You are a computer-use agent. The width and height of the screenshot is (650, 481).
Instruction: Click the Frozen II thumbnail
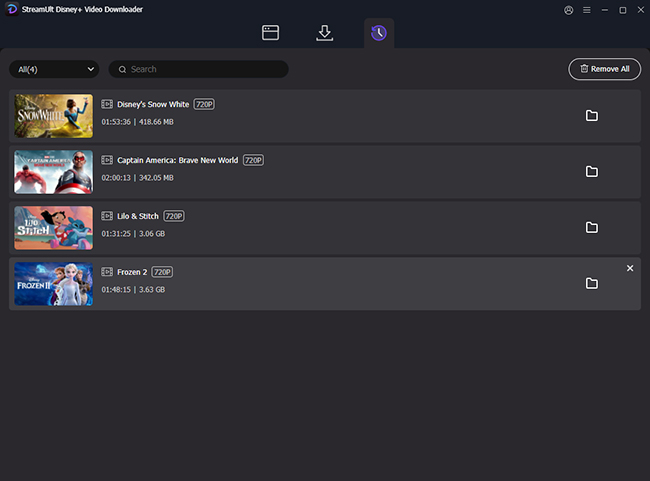(x=53, y=284)
